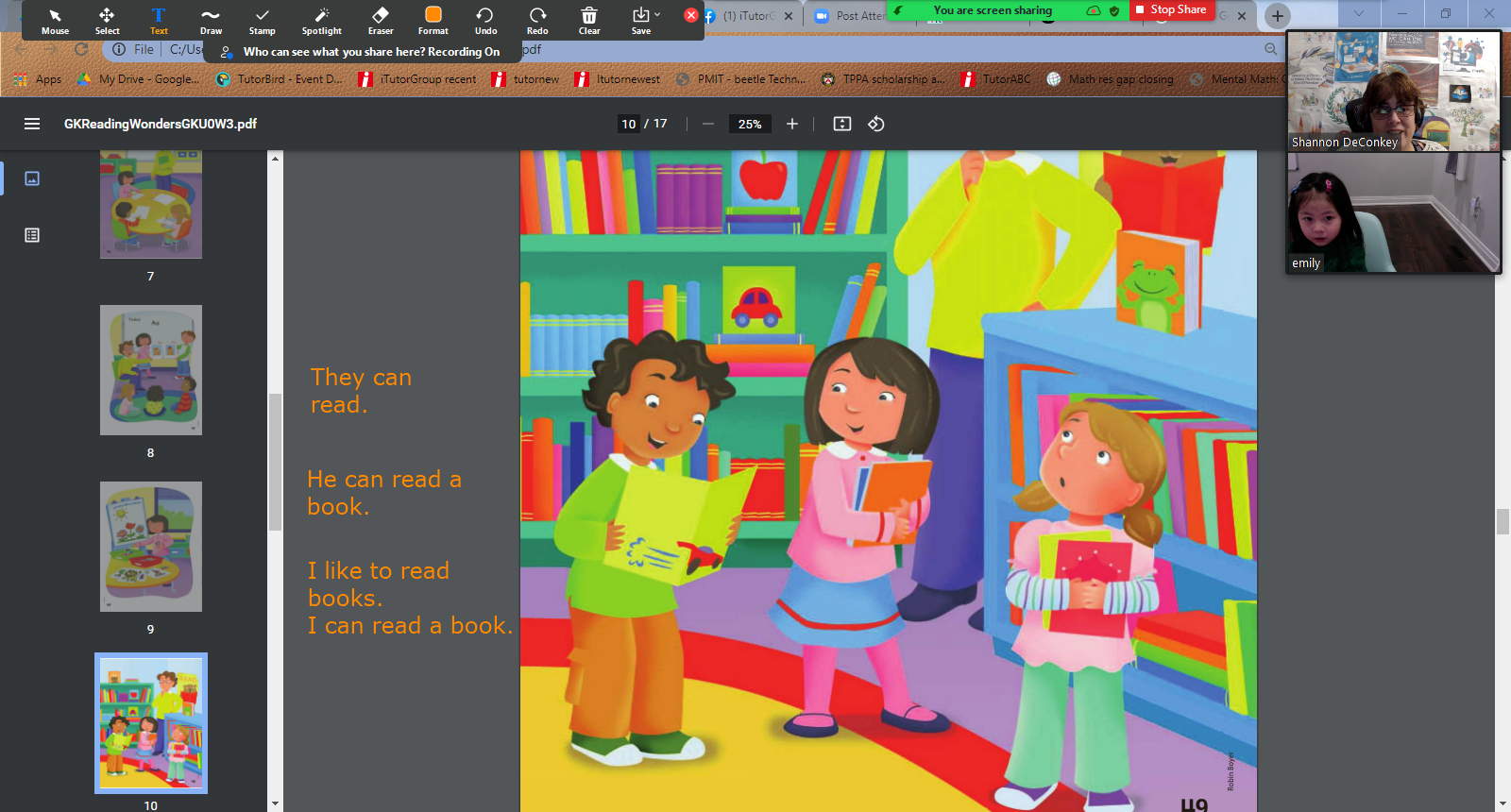Open My Drive - Google bookmark
Screen dimensions: 1511x812
pos(139,79)
